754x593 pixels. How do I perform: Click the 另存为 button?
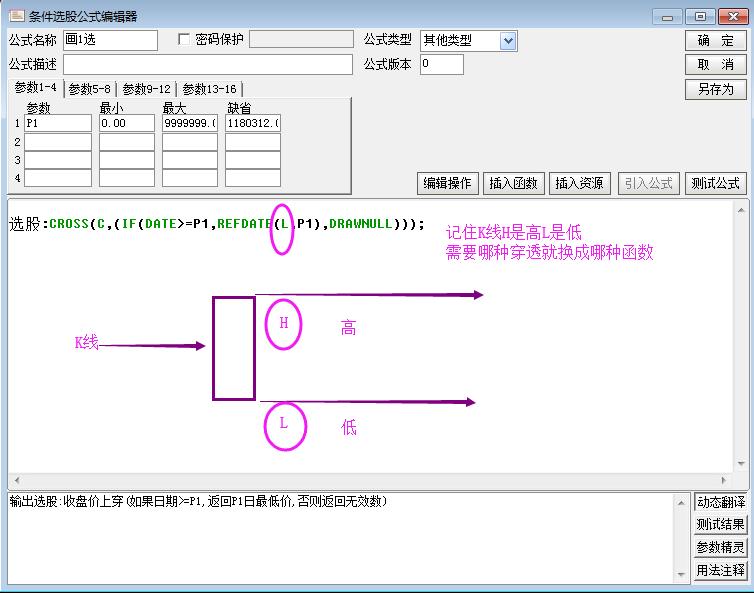716,89
